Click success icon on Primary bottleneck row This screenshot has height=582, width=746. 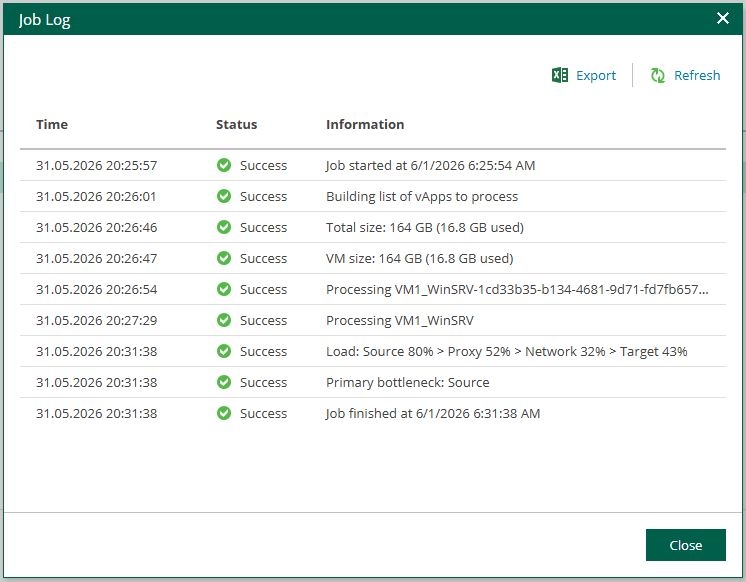tap(224, 382)
